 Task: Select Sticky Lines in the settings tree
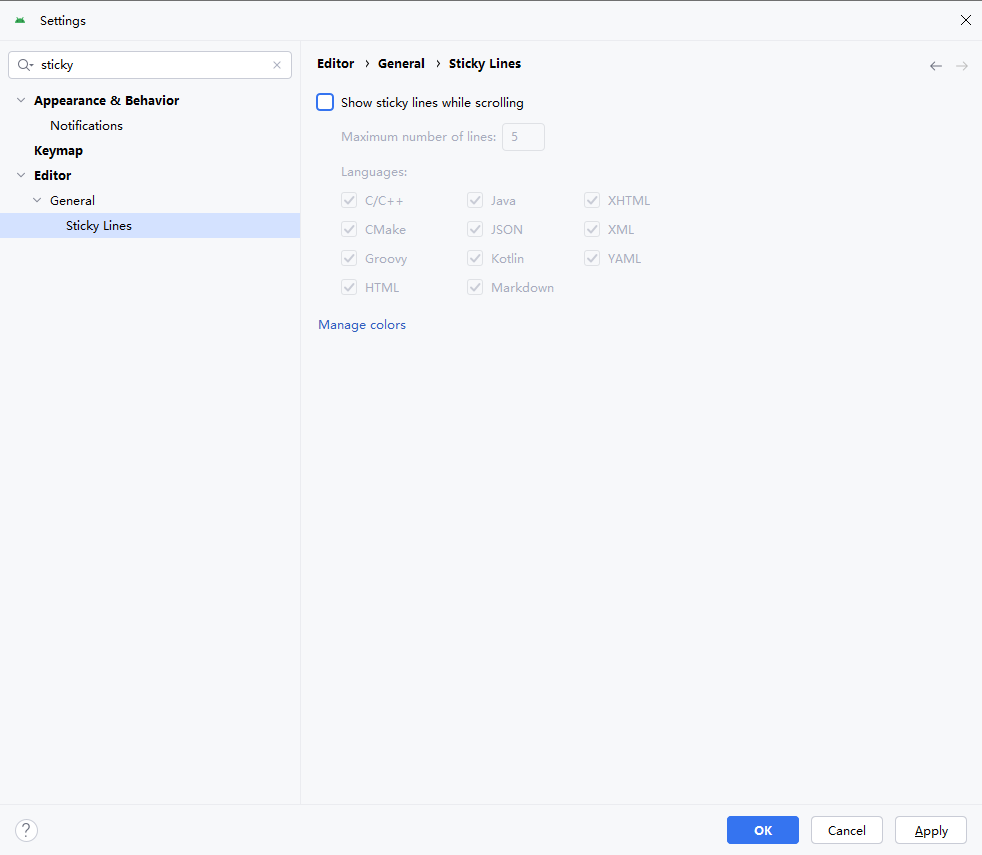click(x=150, y=225)
